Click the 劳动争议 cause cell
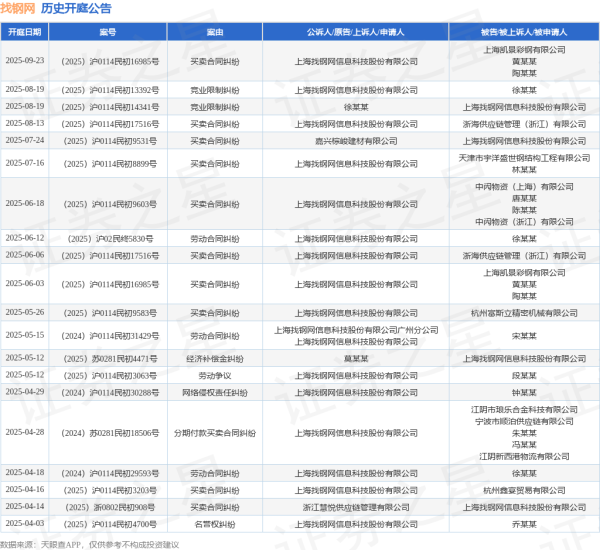The height and width of the screenshot is (550, 600). 215,376
